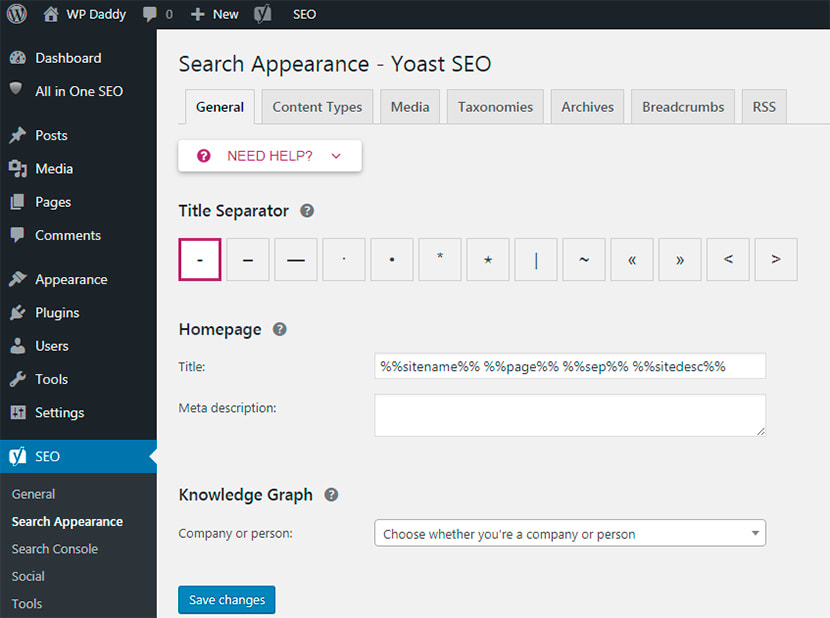The image size is (830, 618).
Task: Click the All in One SEO menu label
Action: [x=79, y=91]
